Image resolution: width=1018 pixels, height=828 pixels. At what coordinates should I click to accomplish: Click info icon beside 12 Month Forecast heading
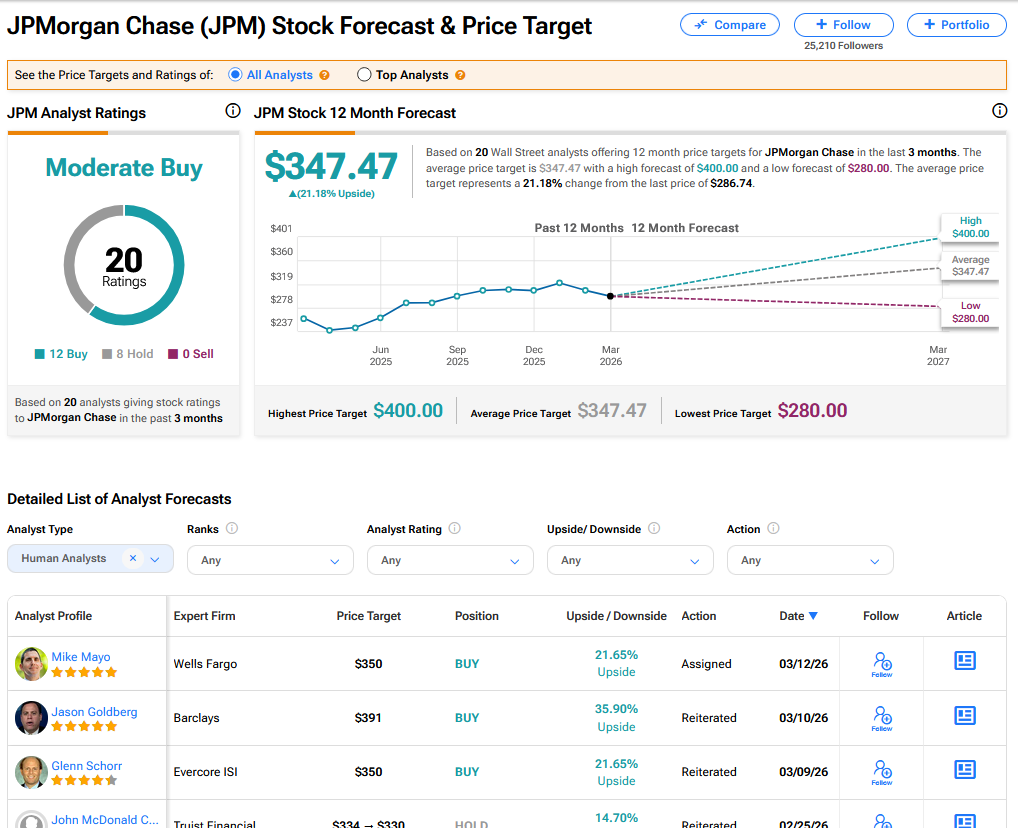coord(999,111)
